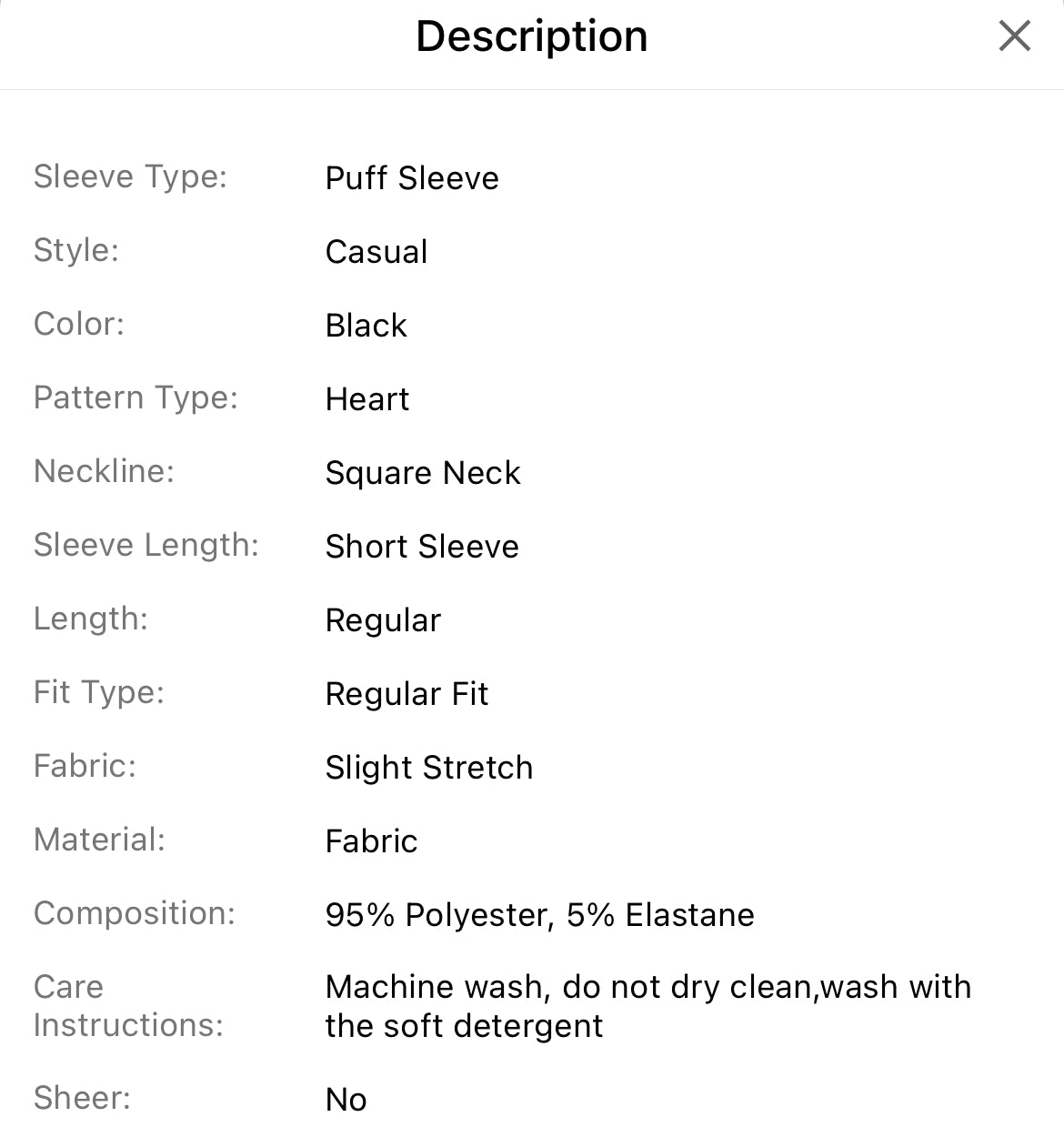1064x1137 pixels.
Task: Click the Color label
Action: pyautogui.click(x=79, y=324)
